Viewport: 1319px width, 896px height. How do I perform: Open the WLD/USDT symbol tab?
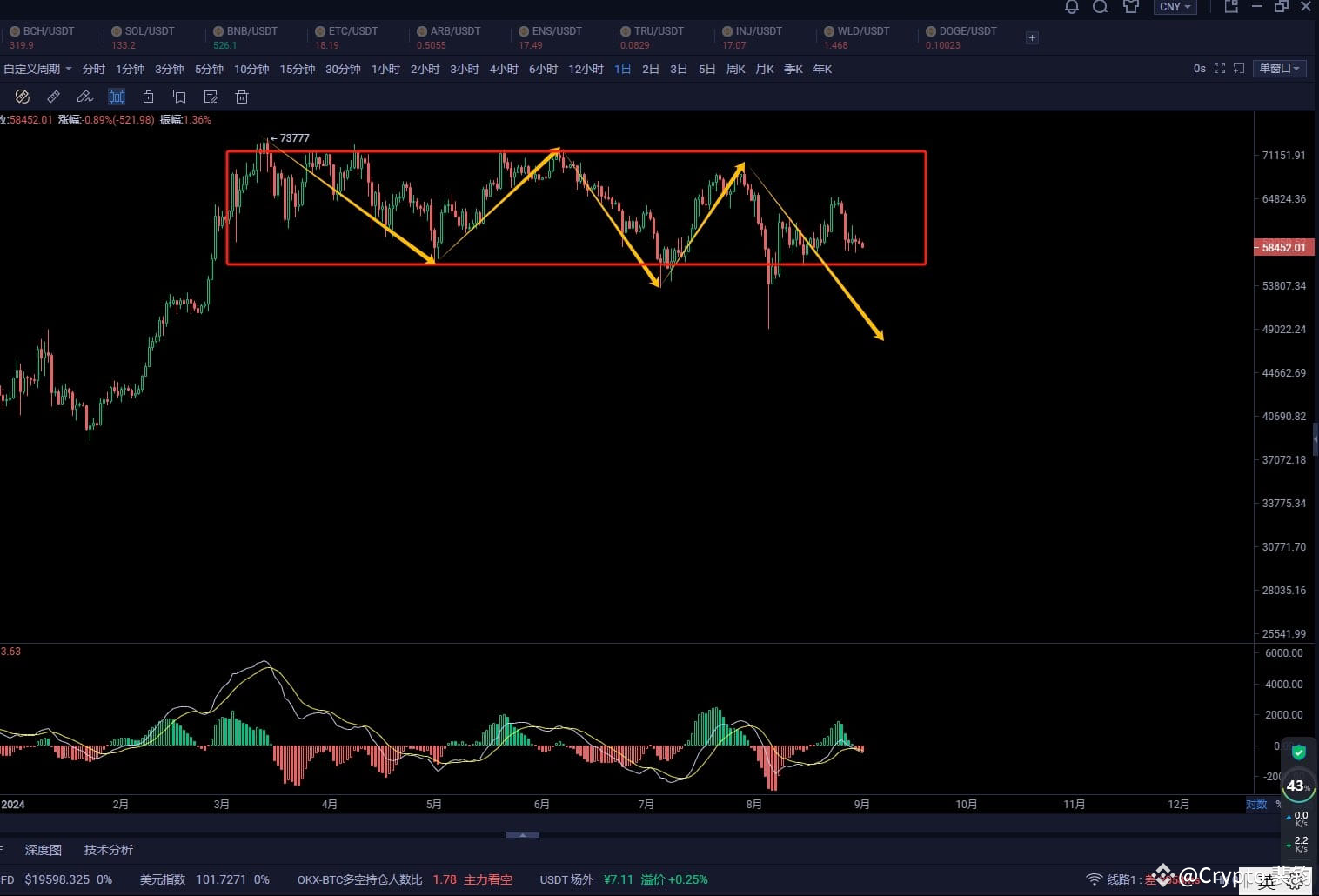856,37
